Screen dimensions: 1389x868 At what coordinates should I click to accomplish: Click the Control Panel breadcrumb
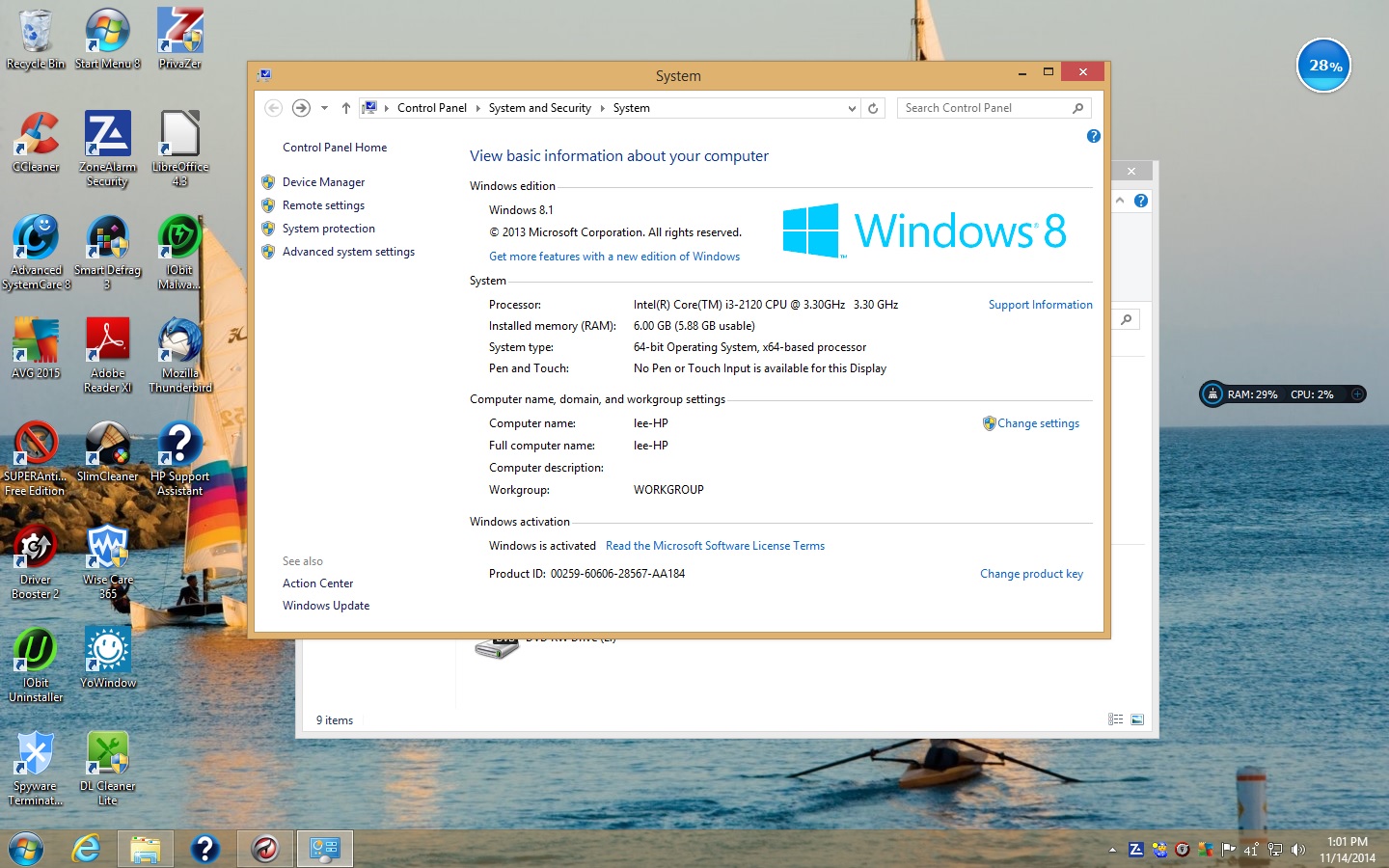click(431, 108)
